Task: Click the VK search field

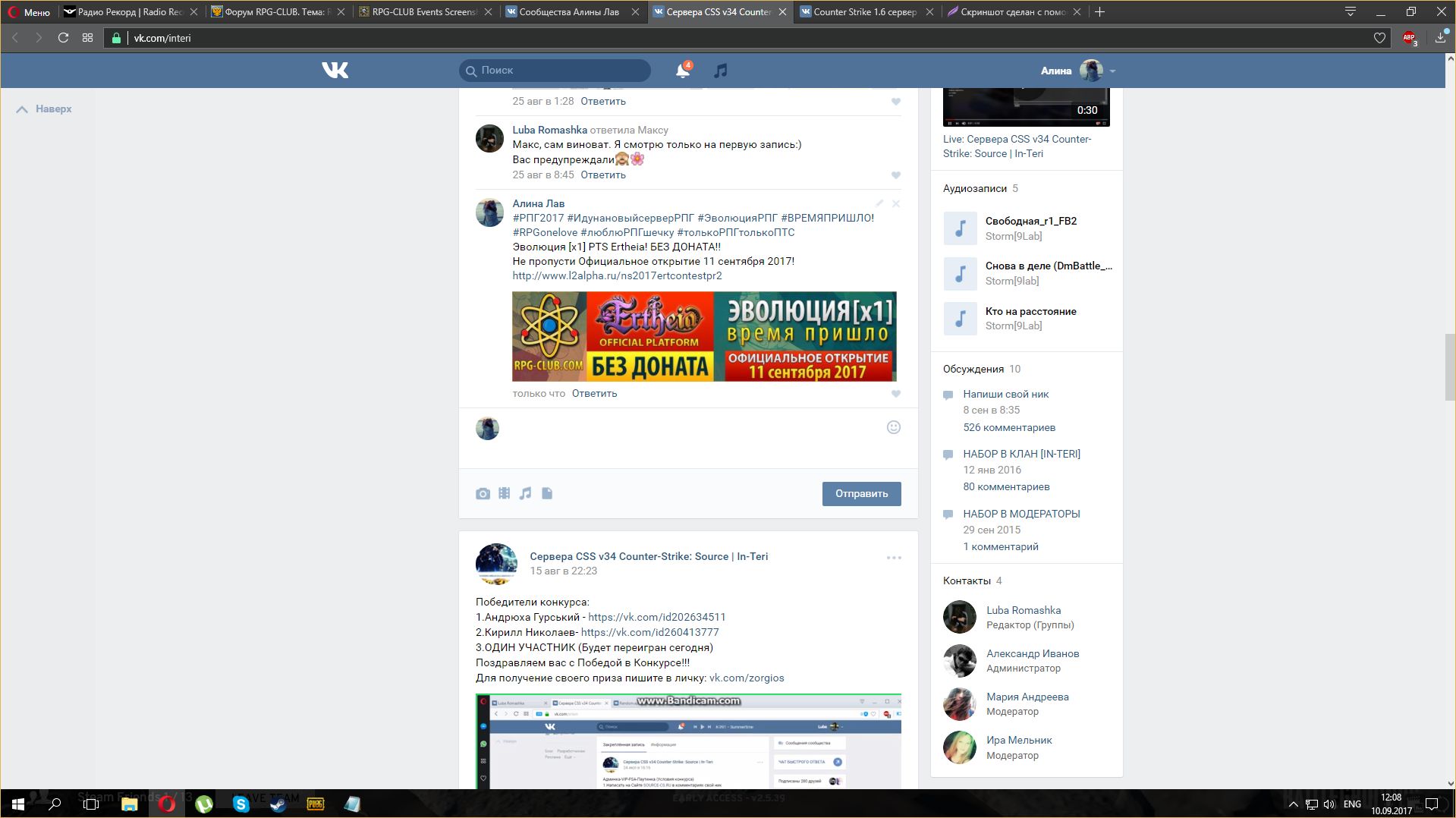Action: 555,71
